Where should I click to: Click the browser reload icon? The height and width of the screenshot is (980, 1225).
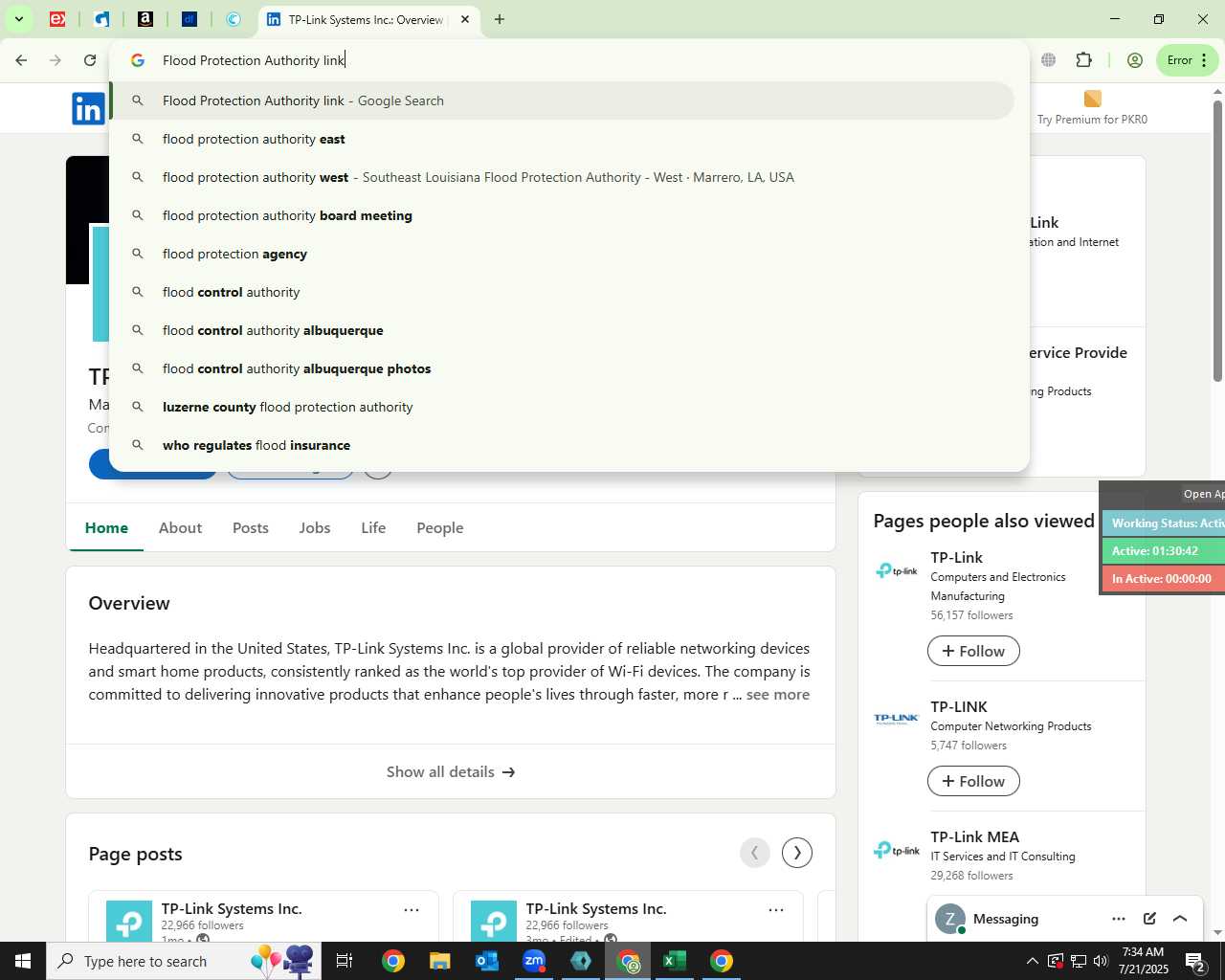pyautogui.click(x=90, y=60)
